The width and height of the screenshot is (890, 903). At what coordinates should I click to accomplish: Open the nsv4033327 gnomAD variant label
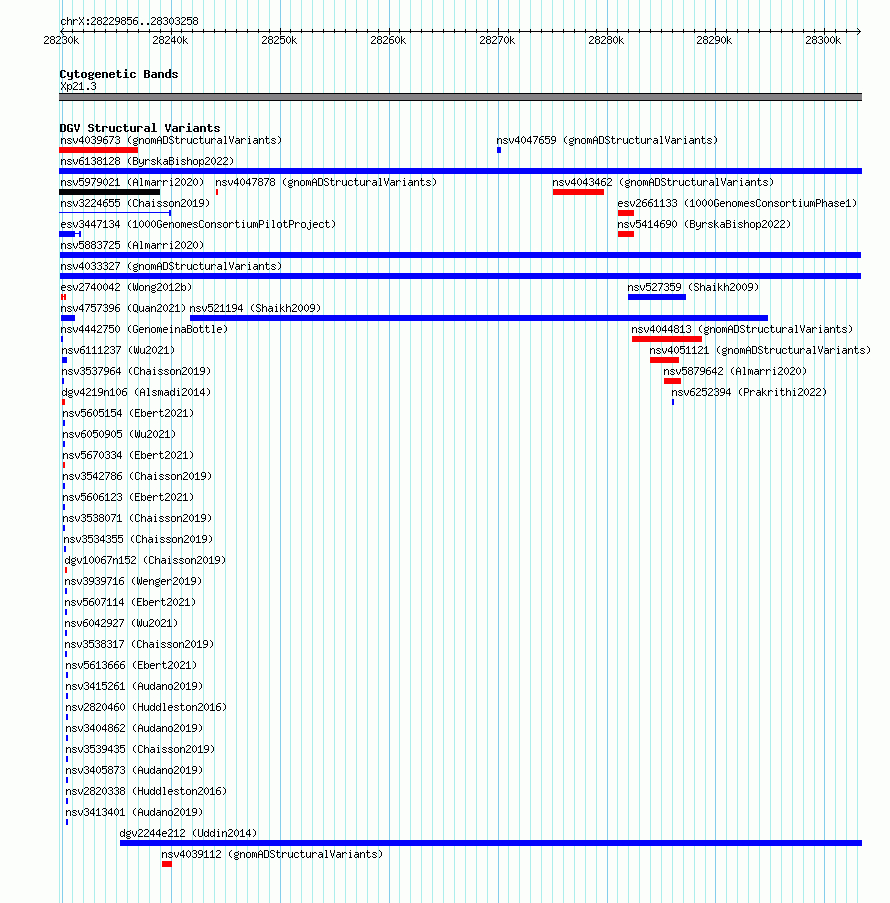pos(171,266)
